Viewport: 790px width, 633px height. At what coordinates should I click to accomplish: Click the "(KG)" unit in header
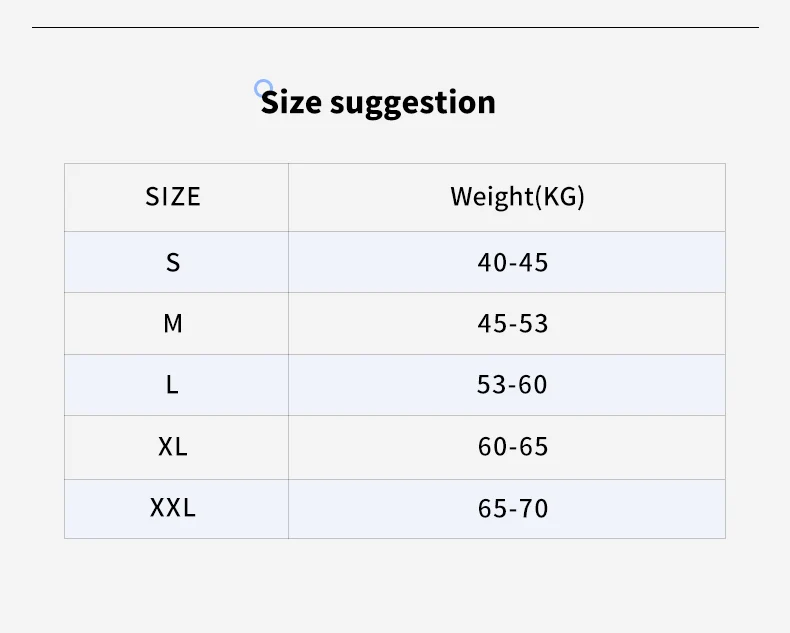pos(560,197)
